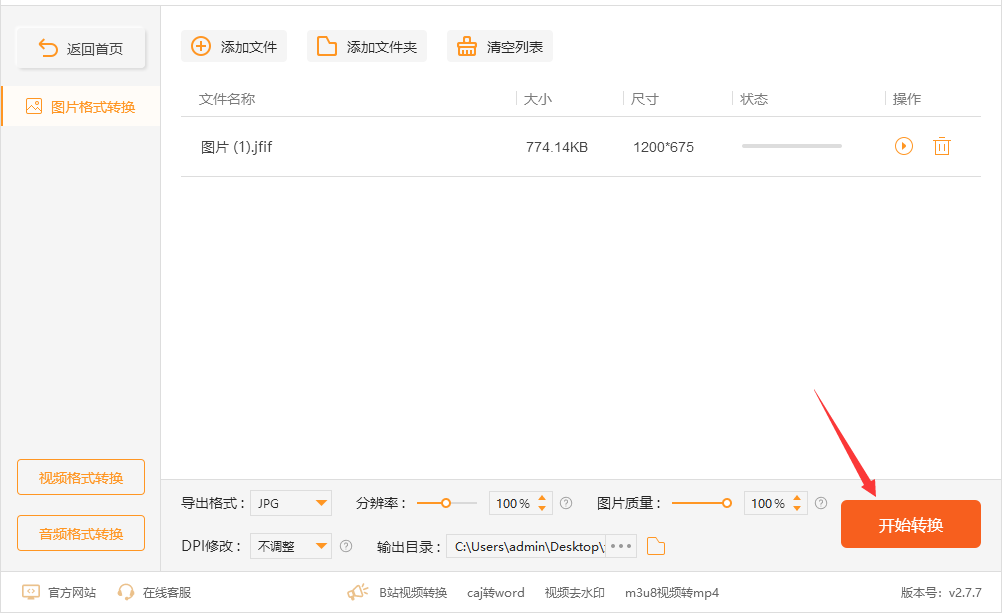Click the online support headset icon
The image size is (1002, 613).
tap(126, 592)
